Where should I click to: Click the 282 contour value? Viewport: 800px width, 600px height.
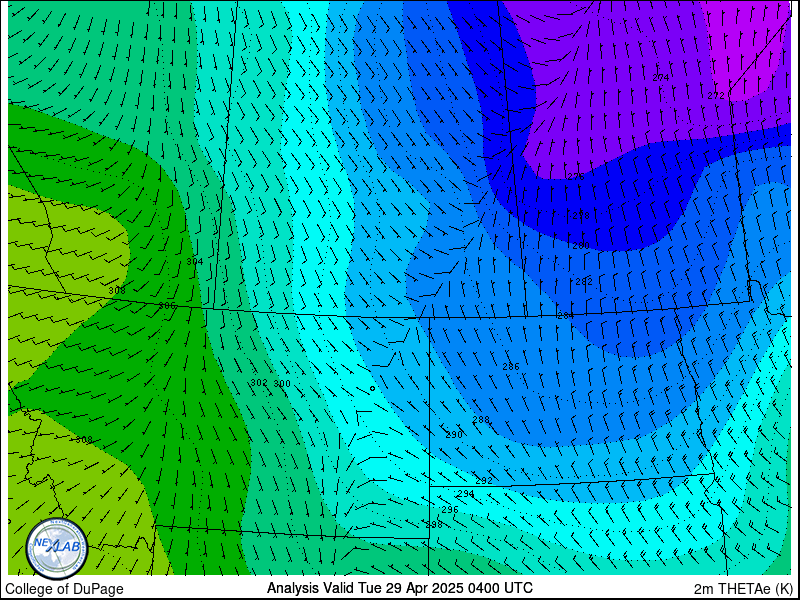584,281
